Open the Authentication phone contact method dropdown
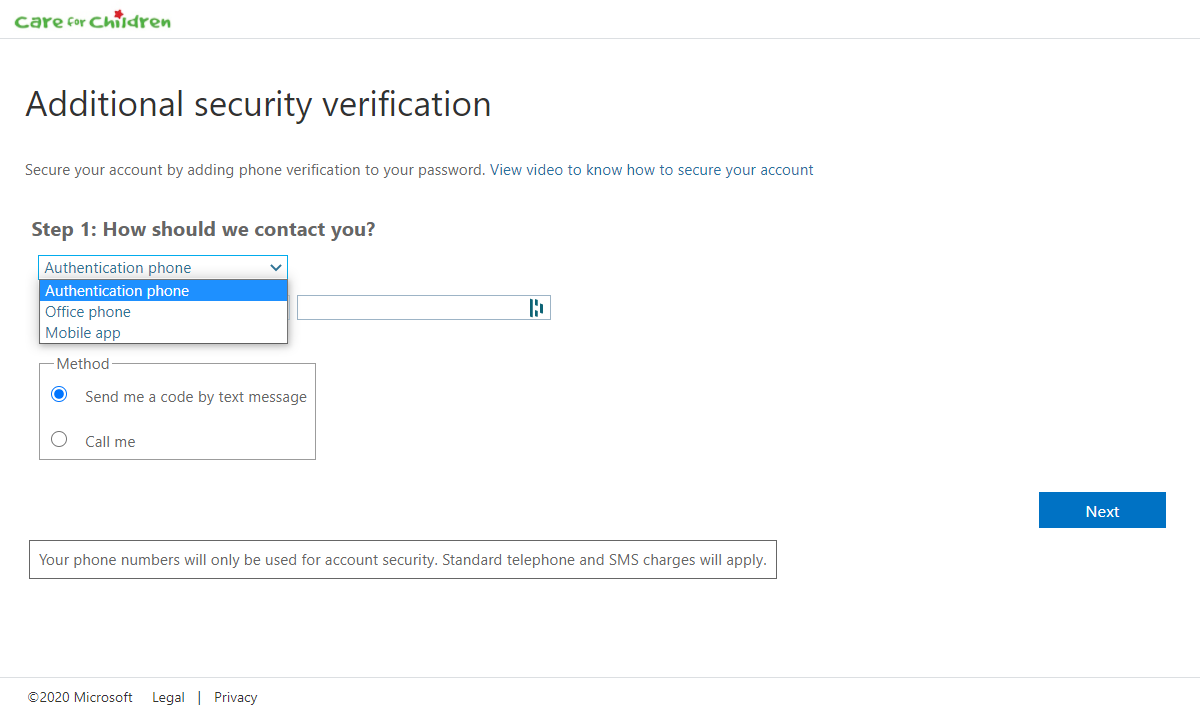This screenshot has height=714, width=1200. pyautogui.click(x=163, y=267)
